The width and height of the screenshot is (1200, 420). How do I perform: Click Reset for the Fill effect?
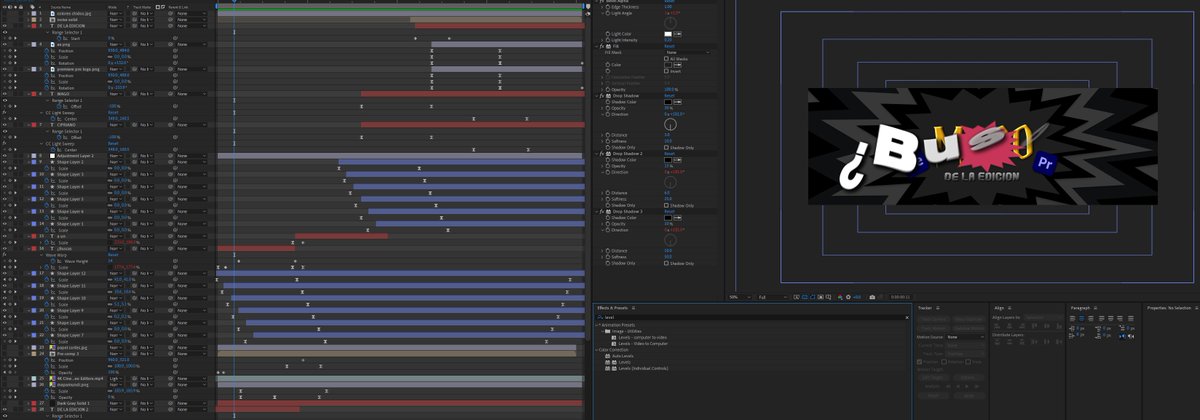[669, 46]
